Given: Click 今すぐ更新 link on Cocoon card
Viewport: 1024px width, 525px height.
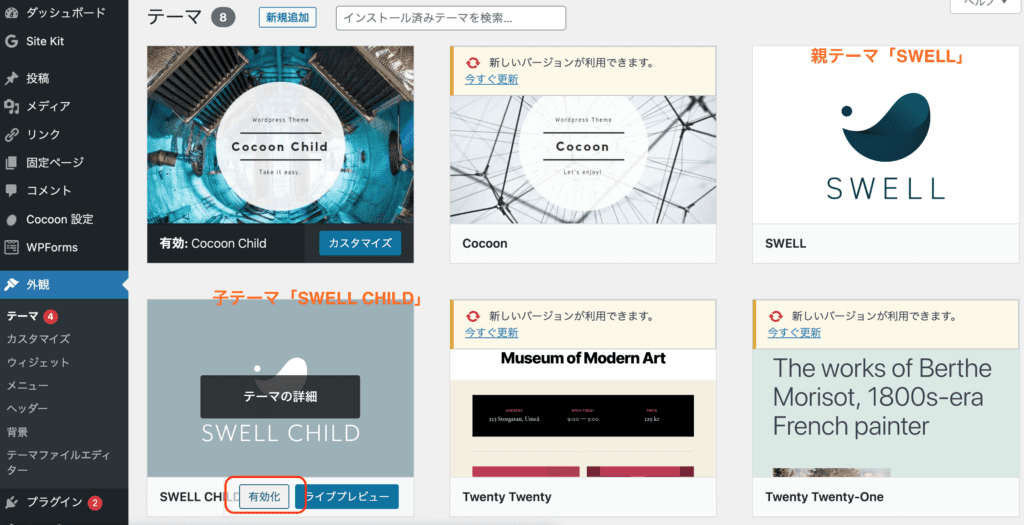Looking at the screenshot, I should coord(492,79).
